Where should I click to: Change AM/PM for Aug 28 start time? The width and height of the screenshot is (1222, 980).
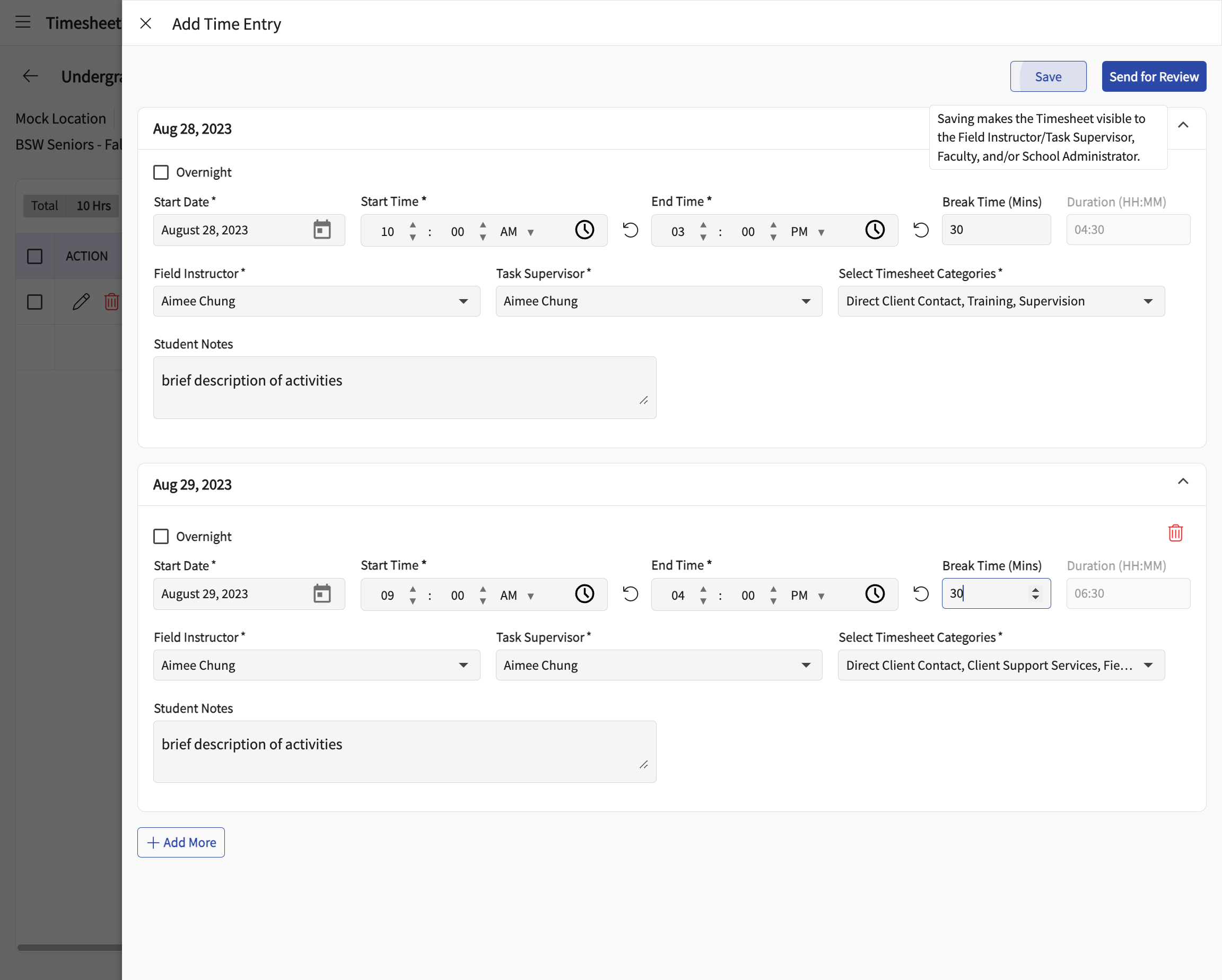pos(517,231)
